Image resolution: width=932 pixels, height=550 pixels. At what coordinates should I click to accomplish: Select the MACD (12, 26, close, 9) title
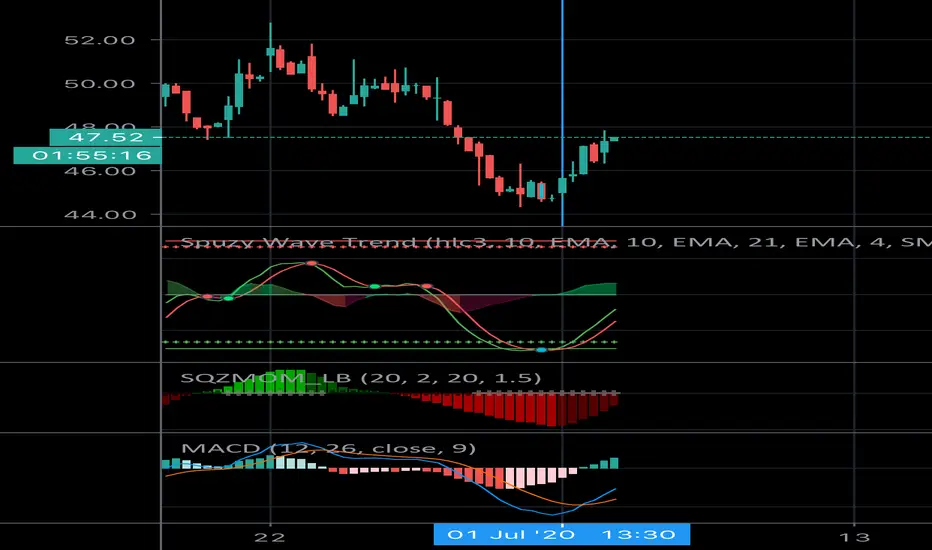click(x=328, y=448)
